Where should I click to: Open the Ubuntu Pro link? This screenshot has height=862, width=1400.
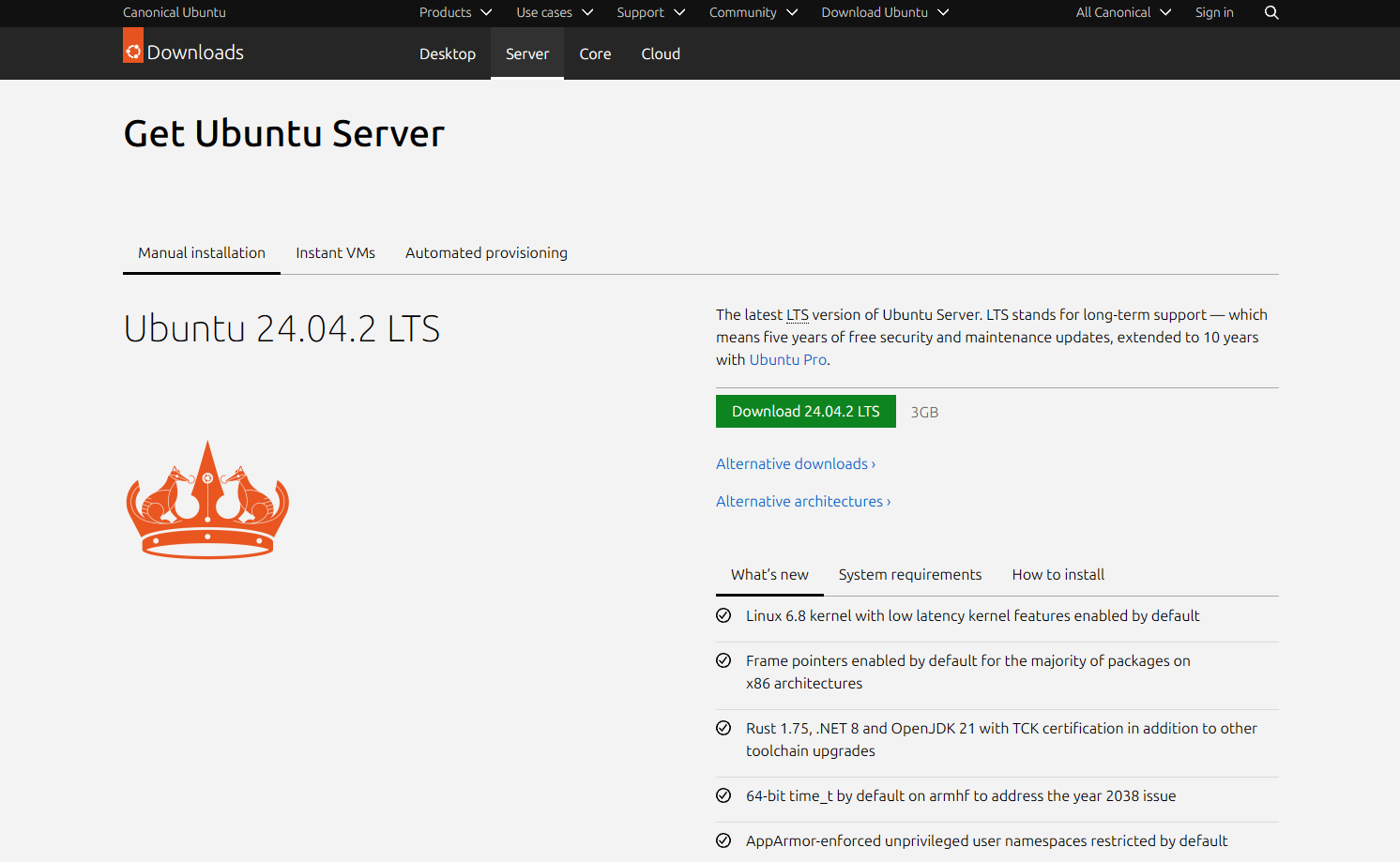point(788,359)
